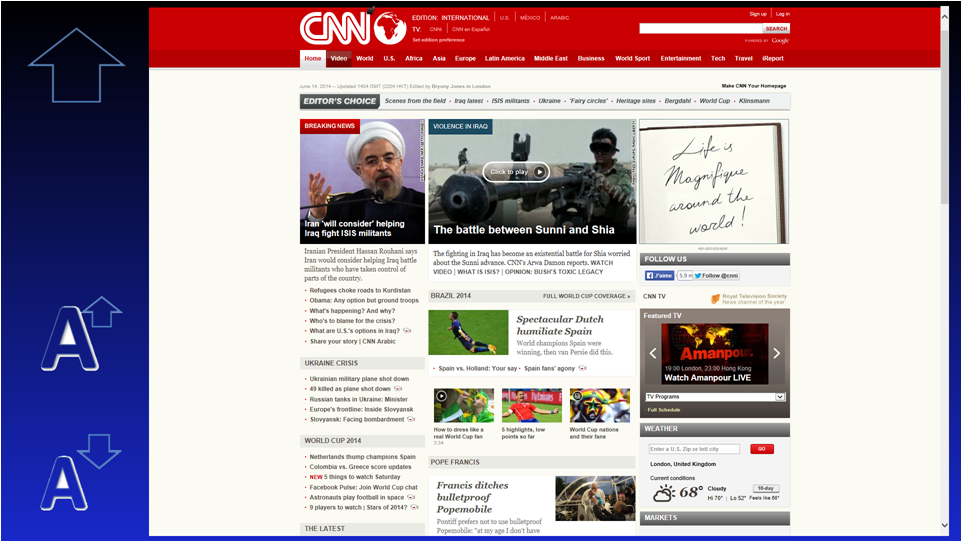Click the SEARCH button
962x542 pixels.
tap(776, 28)
